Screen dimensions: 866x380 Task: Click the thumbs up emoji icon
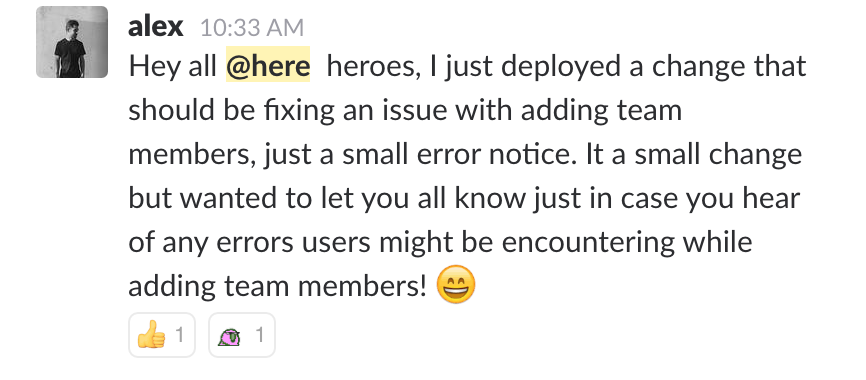click(x=151, y=335)
